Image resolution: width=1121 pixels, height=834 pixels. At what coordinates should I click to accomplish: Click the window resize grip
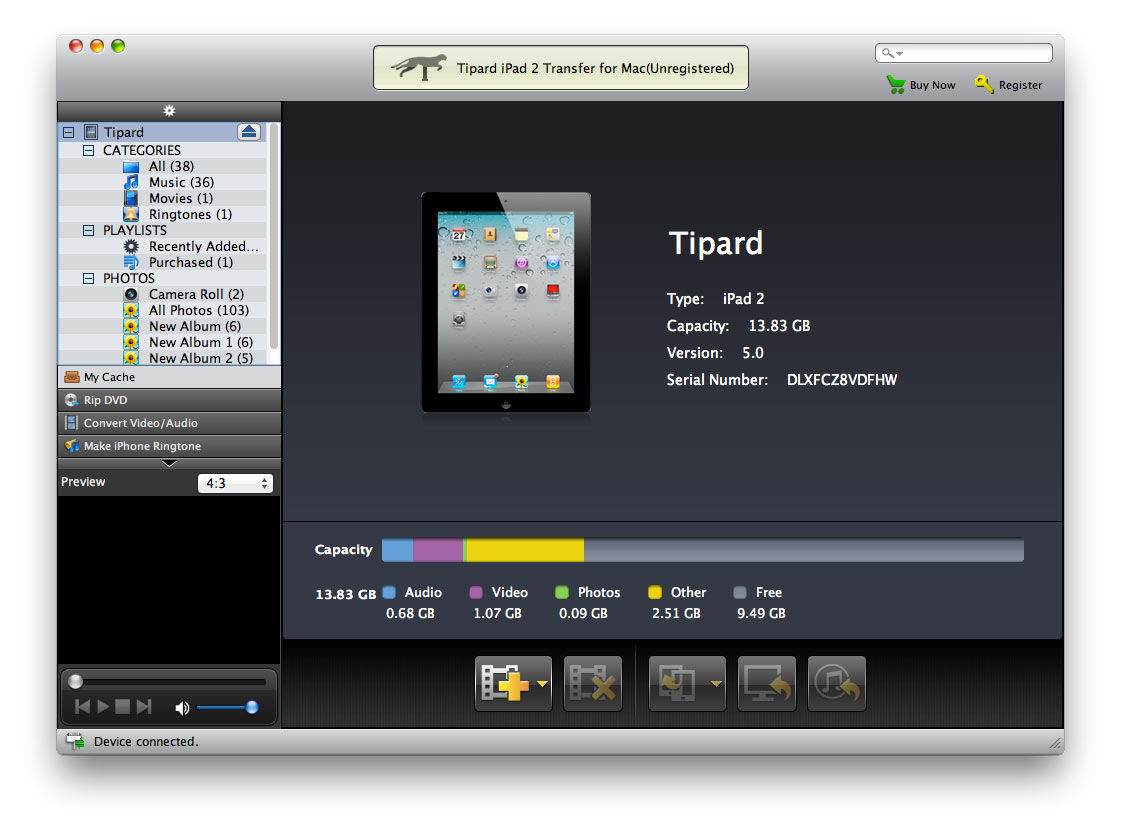click(x=1055, y=745)
